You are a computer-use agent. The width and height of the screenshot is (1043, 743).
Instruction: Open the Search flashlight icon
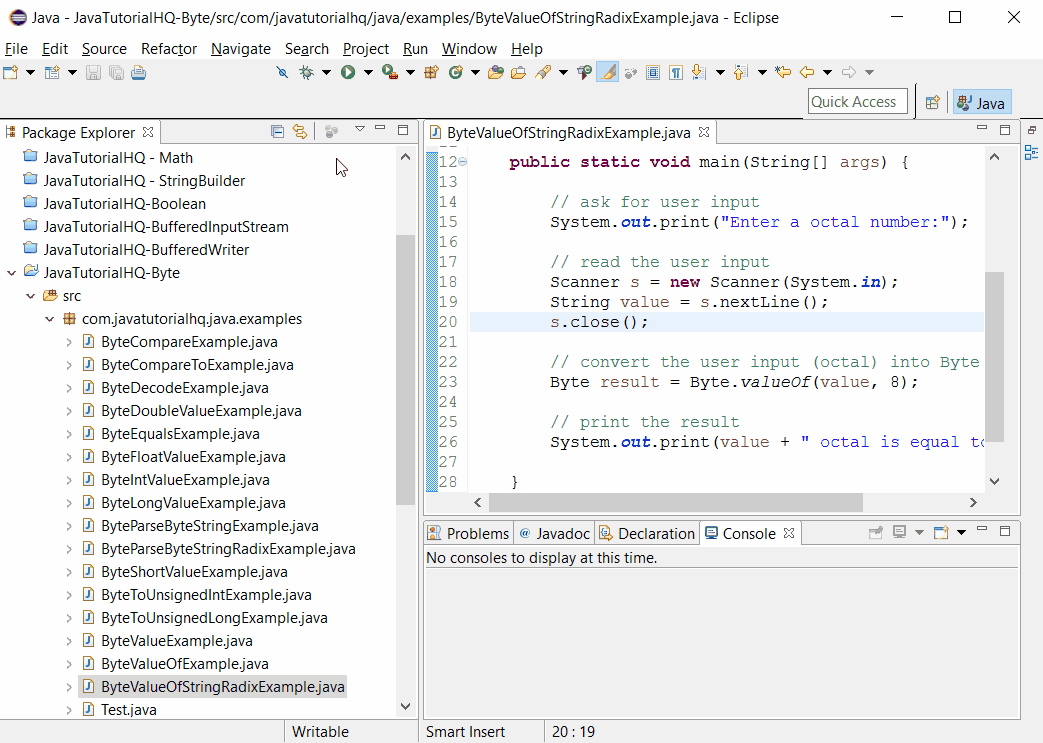click(x=542, y=72)
